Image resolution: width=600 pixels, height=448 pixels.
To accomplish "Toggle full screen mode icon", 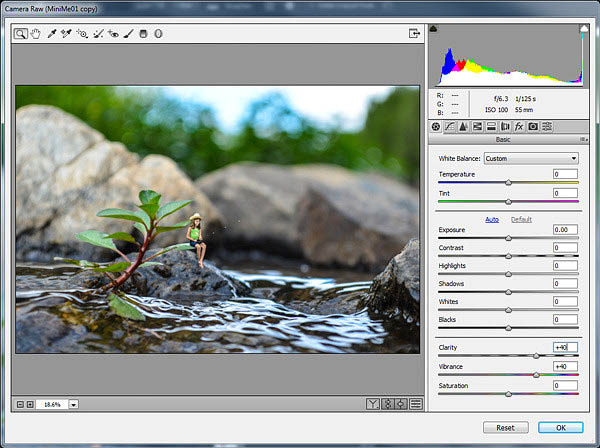I will coord(413,33).
